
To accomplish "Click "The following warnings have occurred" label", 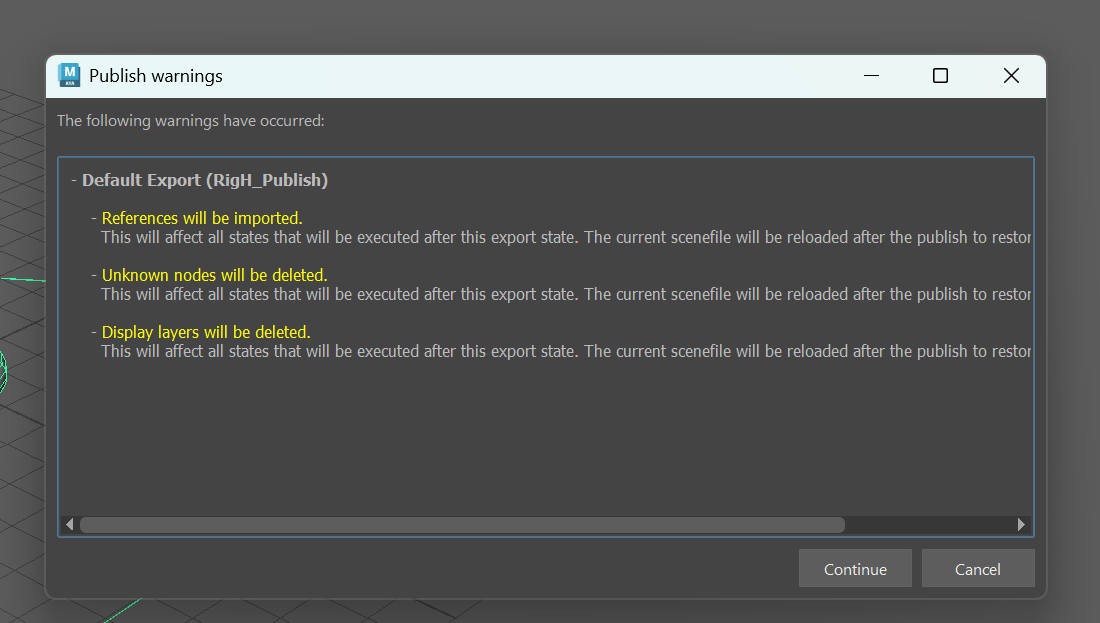I will pyautogui.click(x=190, y=121).
